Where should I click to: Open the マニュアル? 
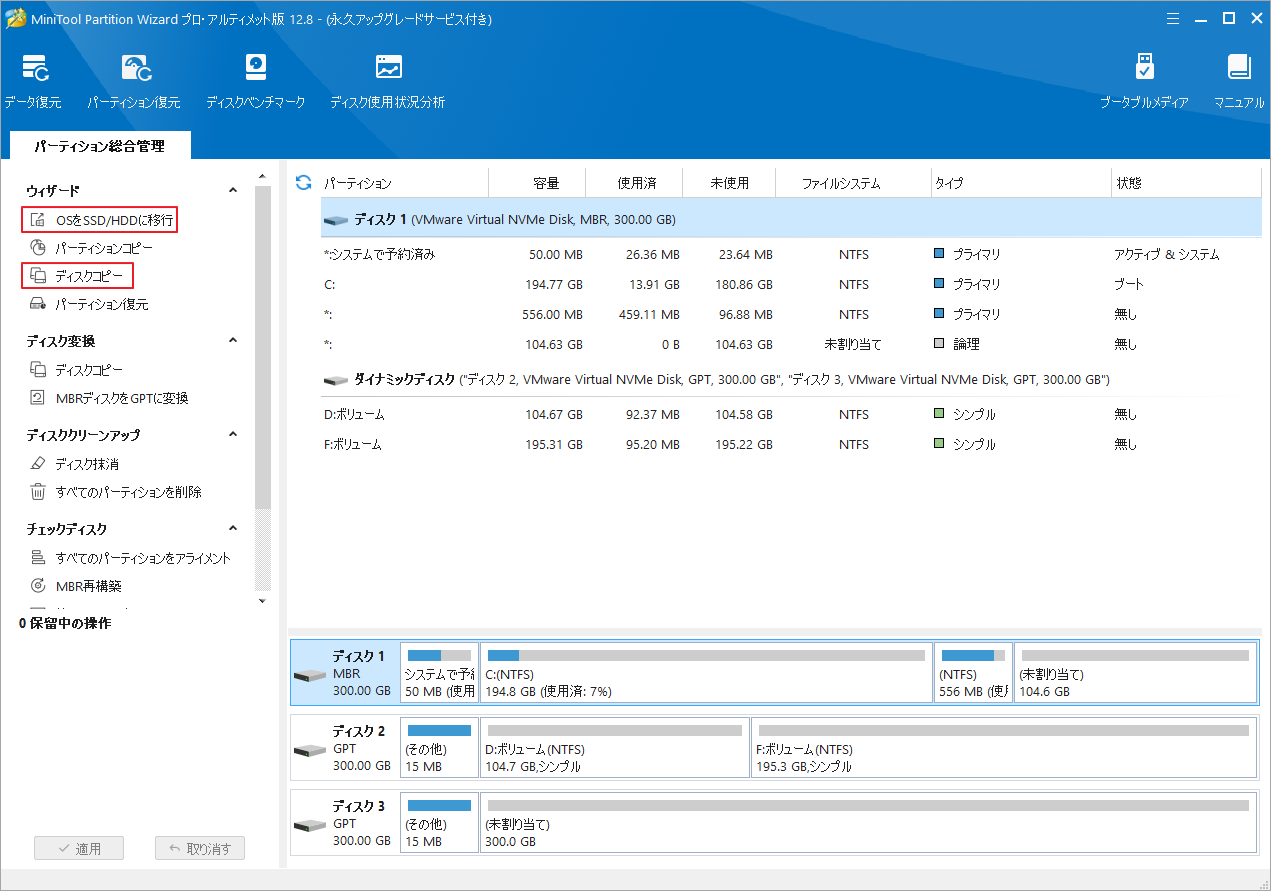click(x=1239, y=80)
